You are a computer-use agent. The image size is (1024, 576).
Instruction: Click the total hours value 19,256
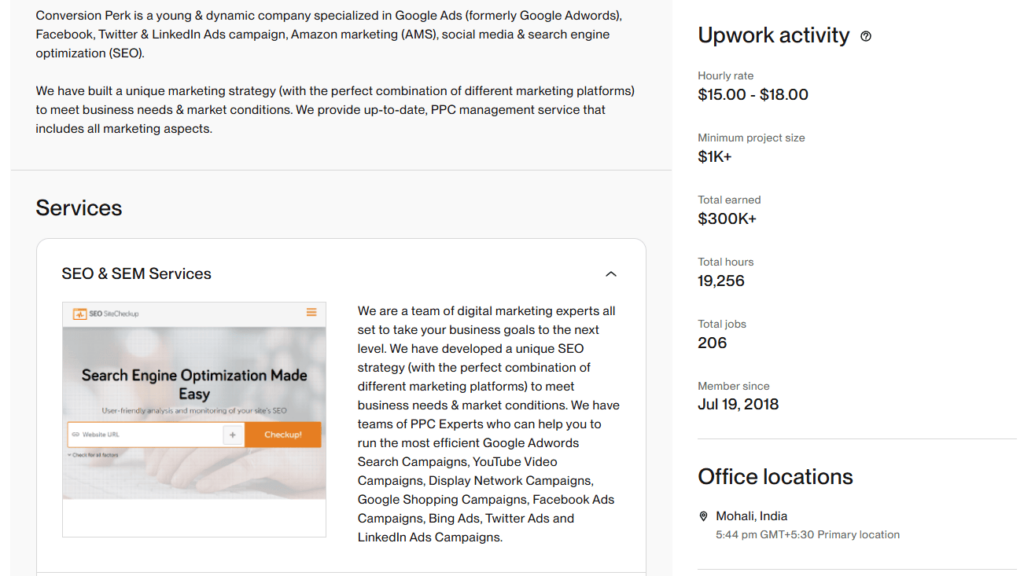click(x=721, y=281)
